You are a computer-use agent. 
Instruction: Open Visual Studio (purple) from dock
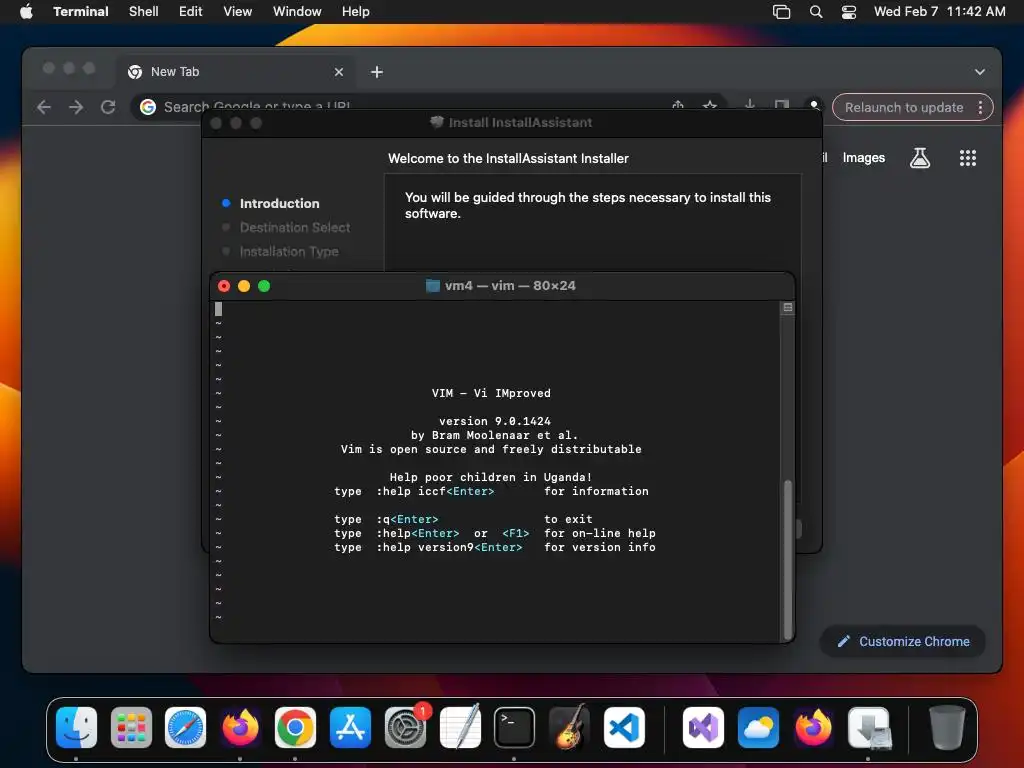pos(703,727)
